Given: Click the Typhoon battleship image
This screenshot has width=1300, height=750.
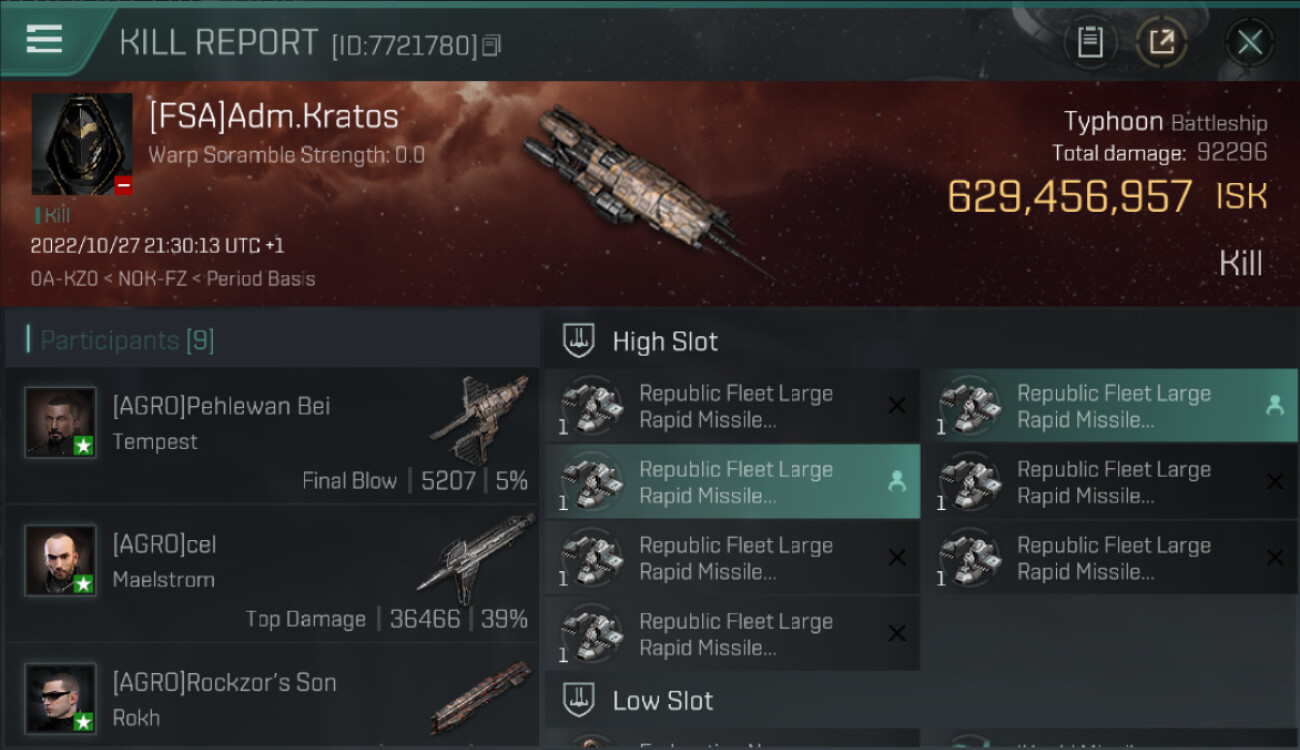Looking at the screenshot, I should (x=640, y=185).
